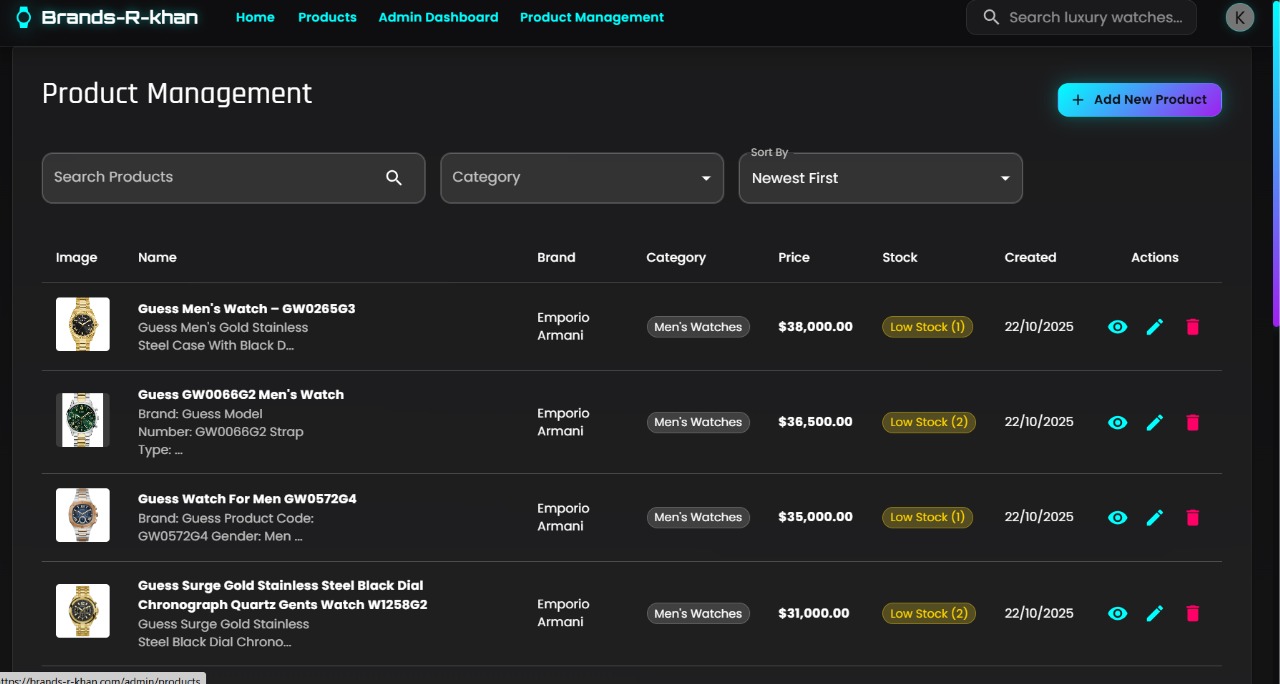Delete the Guess GW0066G2 Men's Watch product

click(1192, 422)
